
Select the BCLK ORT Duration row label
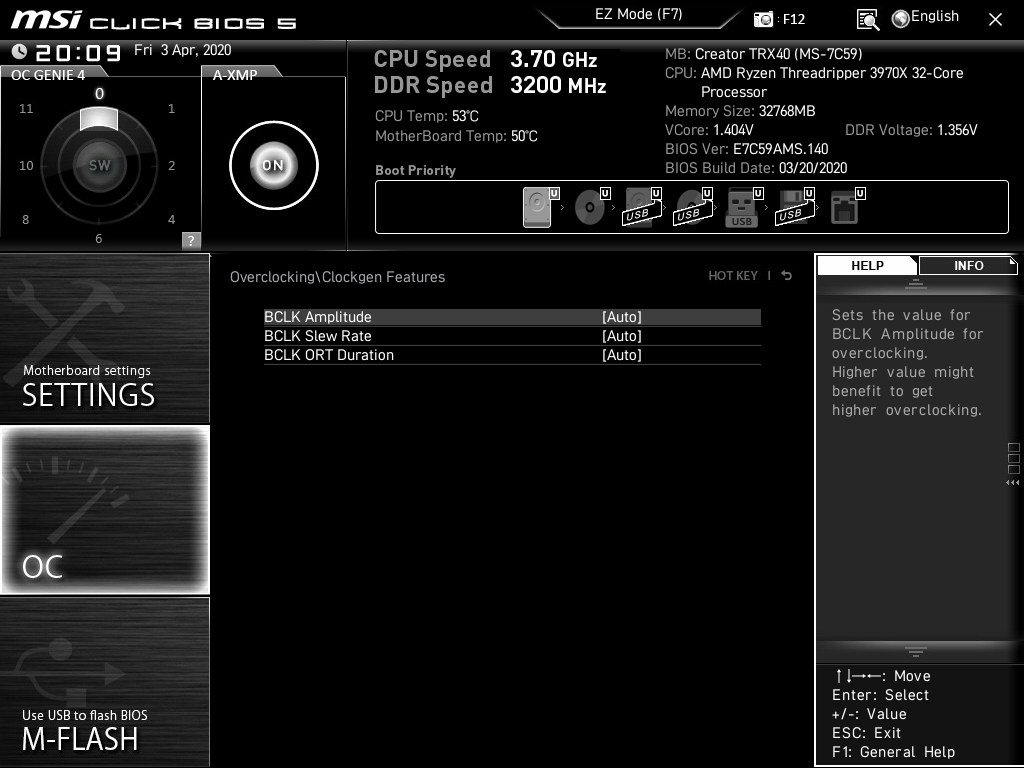tap(329, 355)
